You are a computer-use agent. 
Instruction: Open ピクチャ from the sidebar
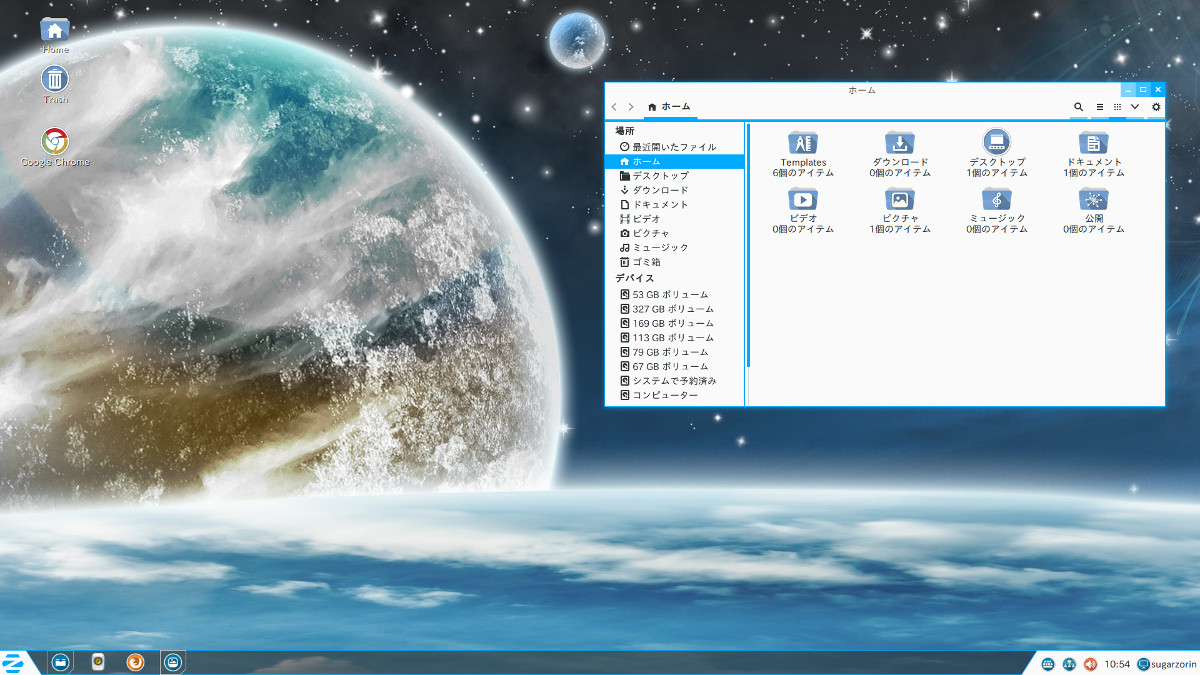(x=675, y=233)
